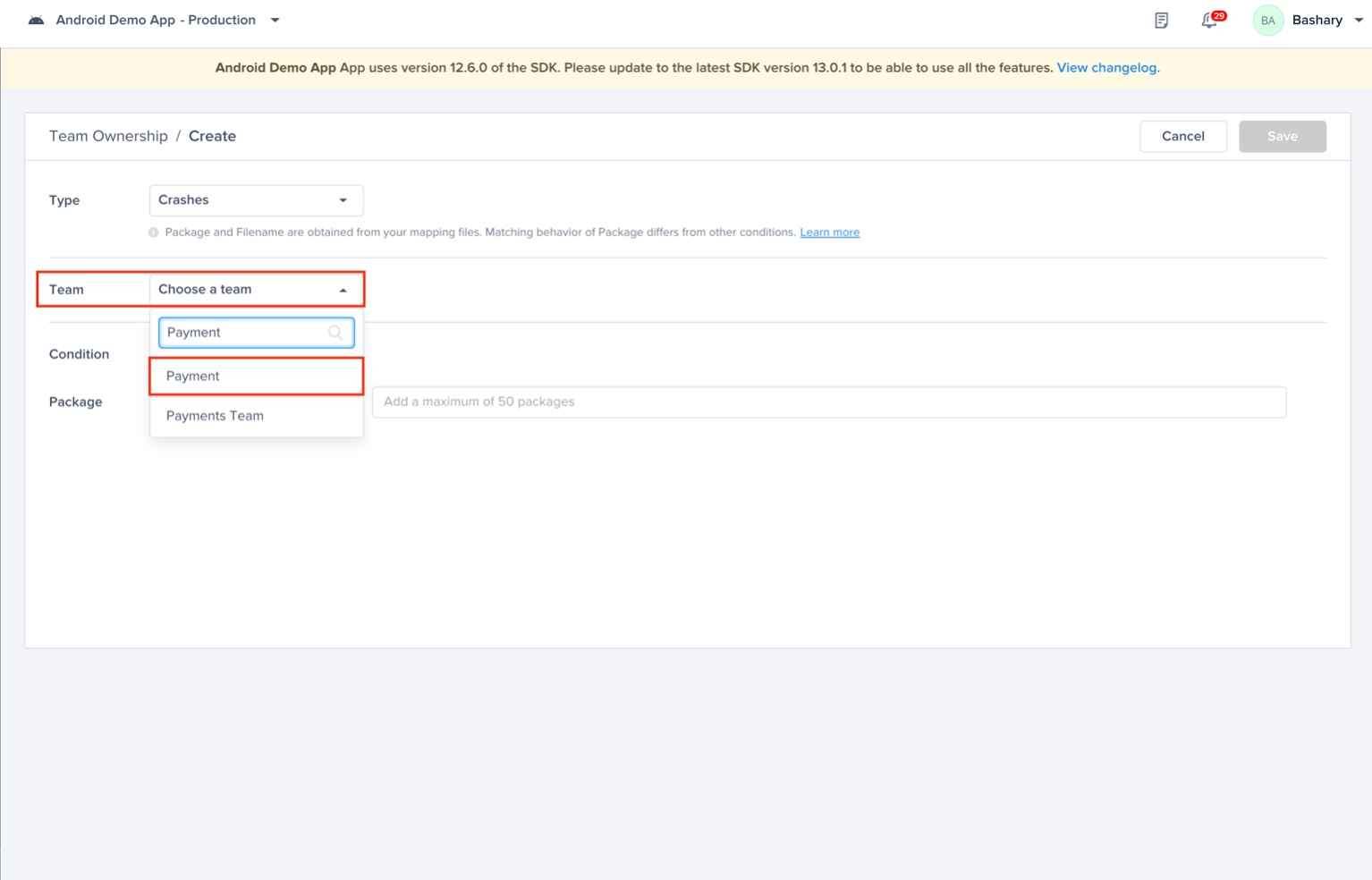This screenshot has width=1372, height=880.
Task: Open notifications bell with 29 badge
Action: (1209, 21)
